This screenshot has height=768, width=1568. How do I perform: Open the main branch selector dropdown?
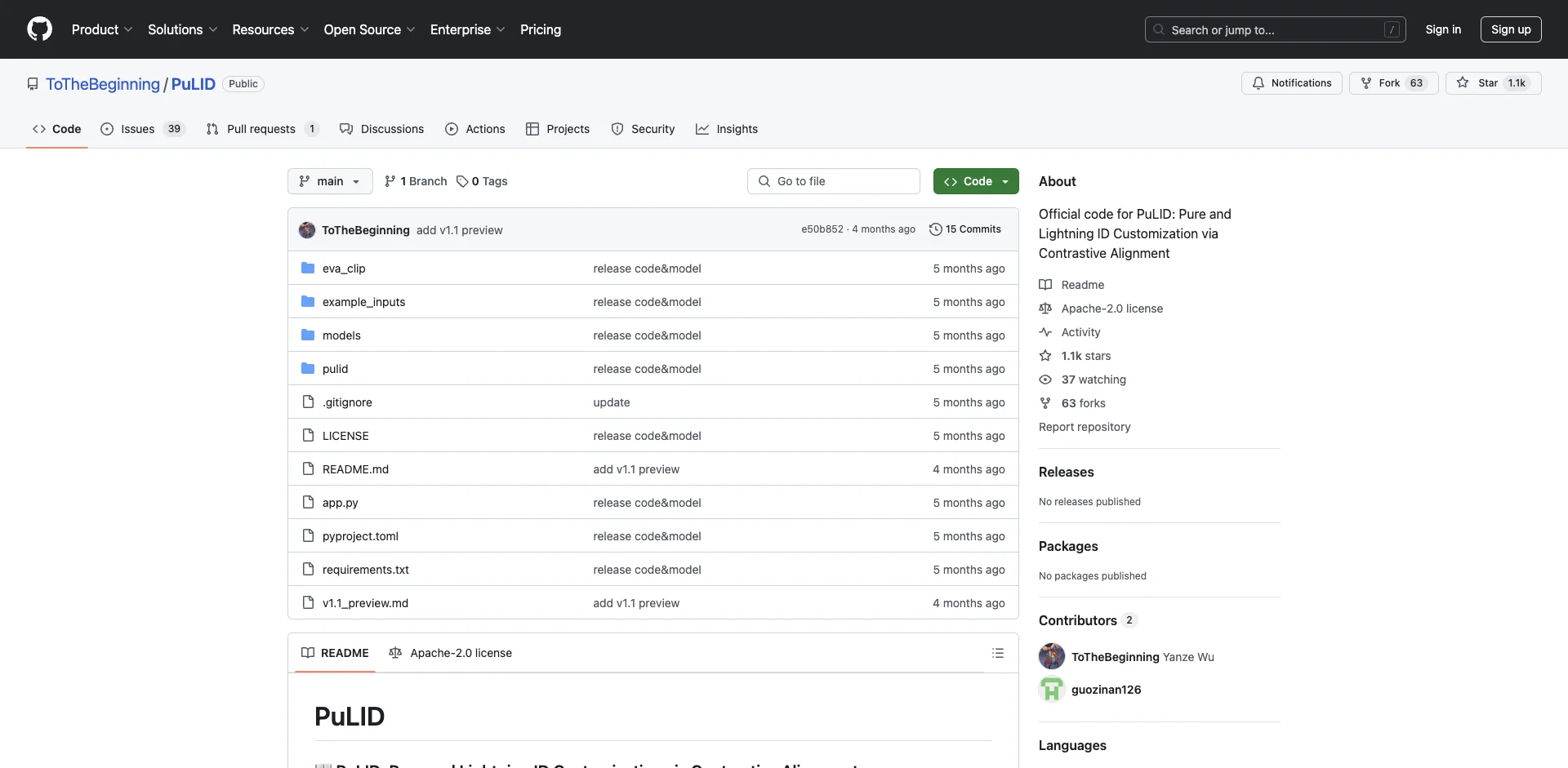330,181
